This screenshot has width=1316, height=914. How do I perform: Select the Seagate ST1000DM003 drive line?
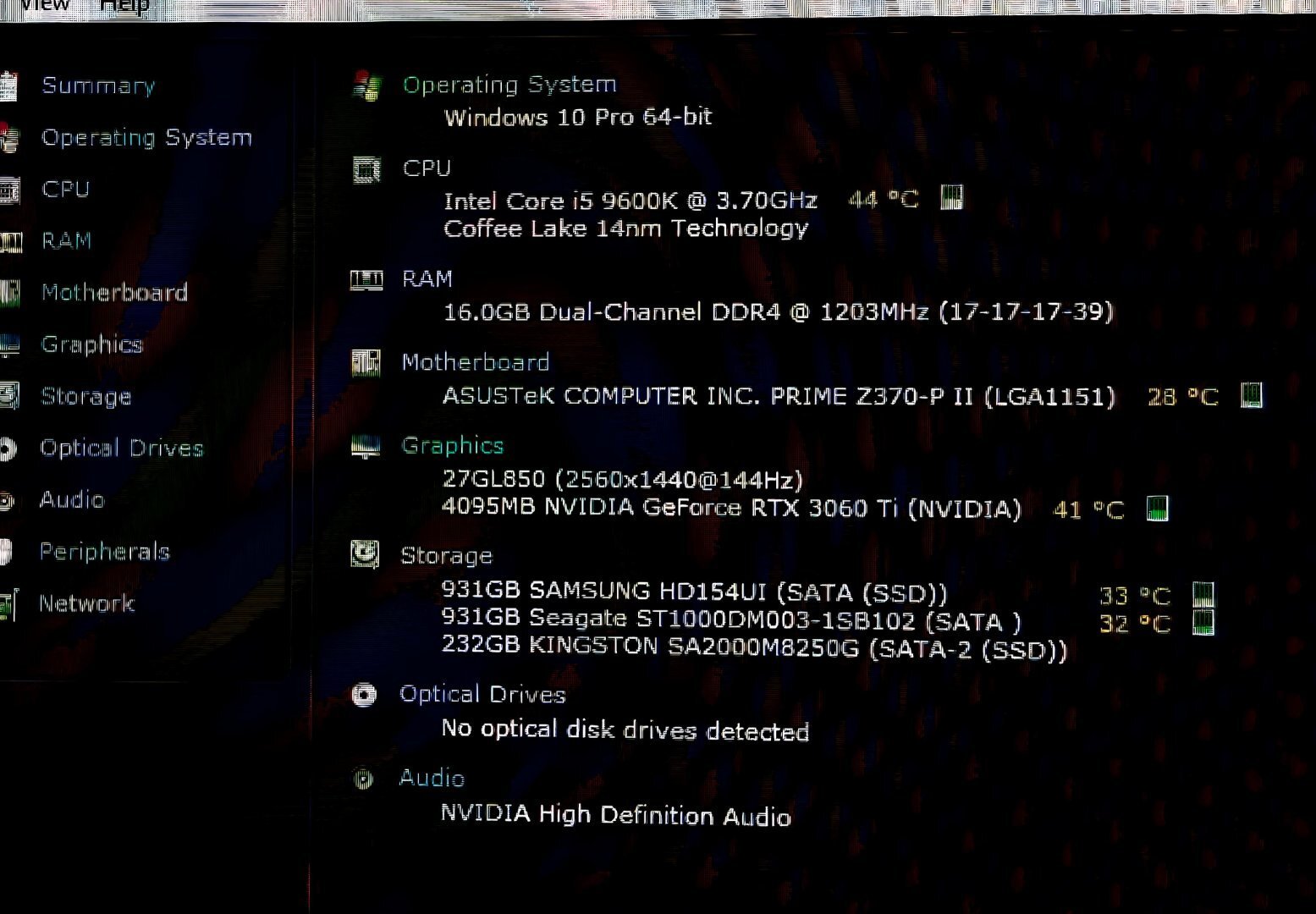coord(731,619)
